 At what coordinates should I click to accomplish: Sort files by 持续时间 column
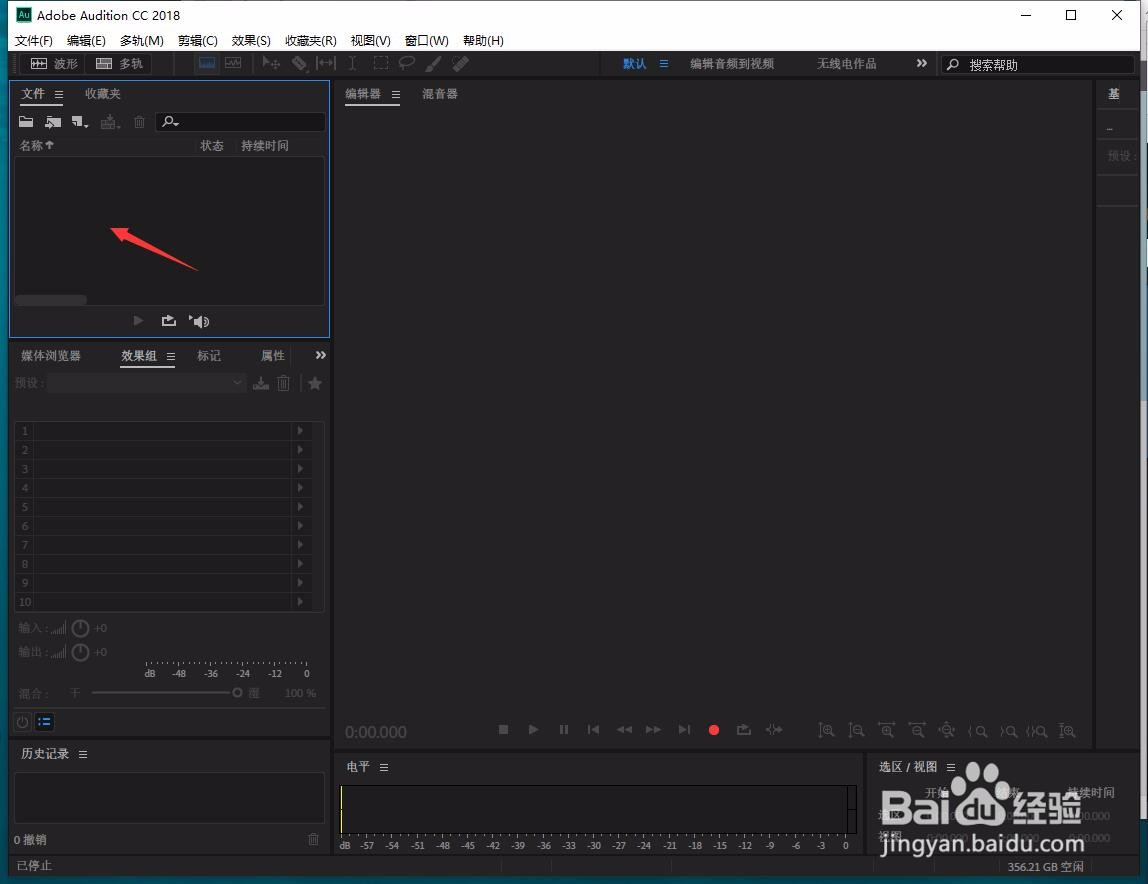pos(264,145)
